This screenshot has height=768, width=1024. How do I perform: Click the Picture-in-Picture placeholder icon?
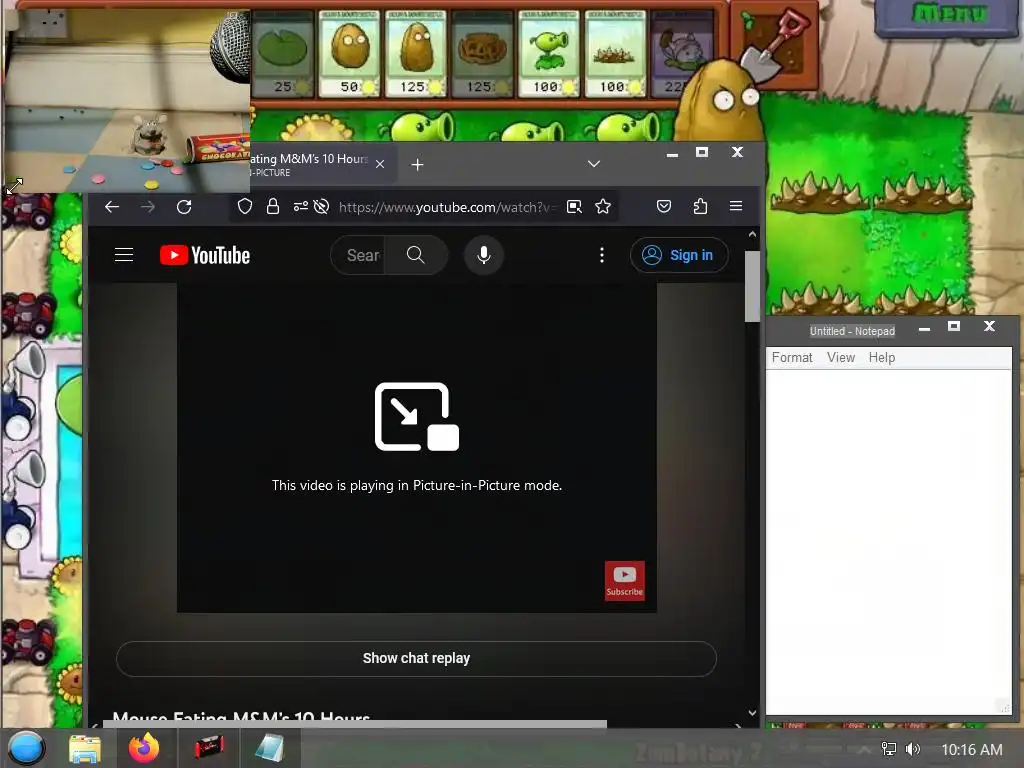(x=417, y=417)
